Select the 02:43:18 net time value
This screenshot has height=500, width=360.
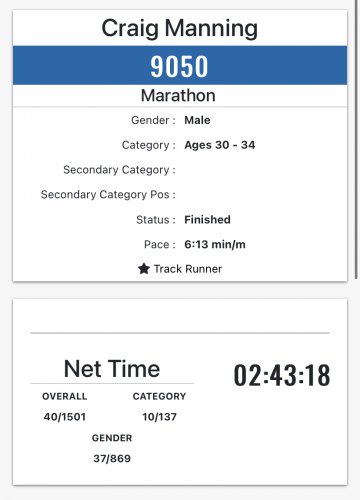tap(282, 375)
